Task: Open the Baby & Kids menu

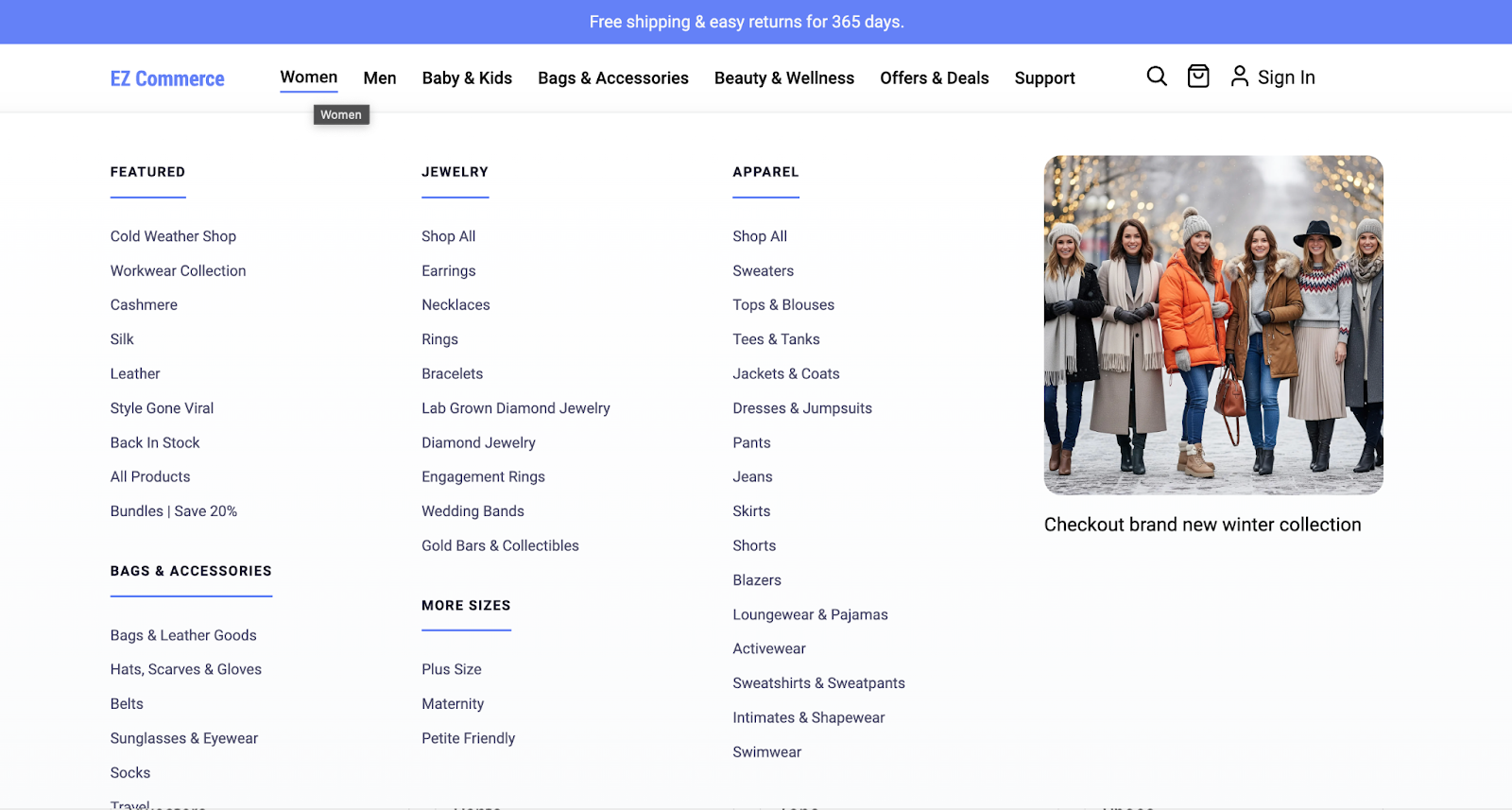Action: [x=467, y=78]
